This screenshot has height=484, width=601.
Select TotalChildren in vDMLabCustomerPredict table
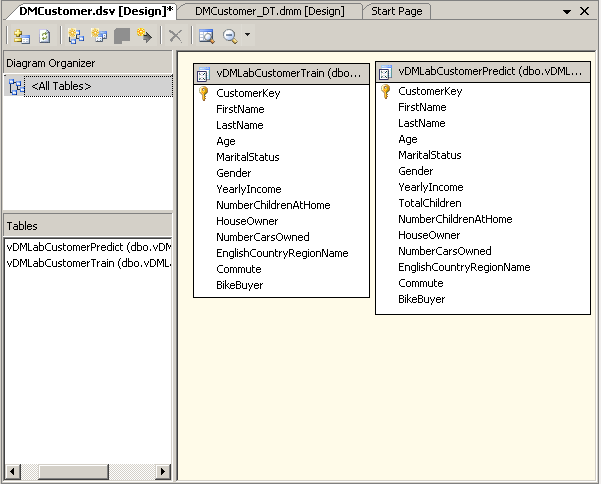[430, 203]
